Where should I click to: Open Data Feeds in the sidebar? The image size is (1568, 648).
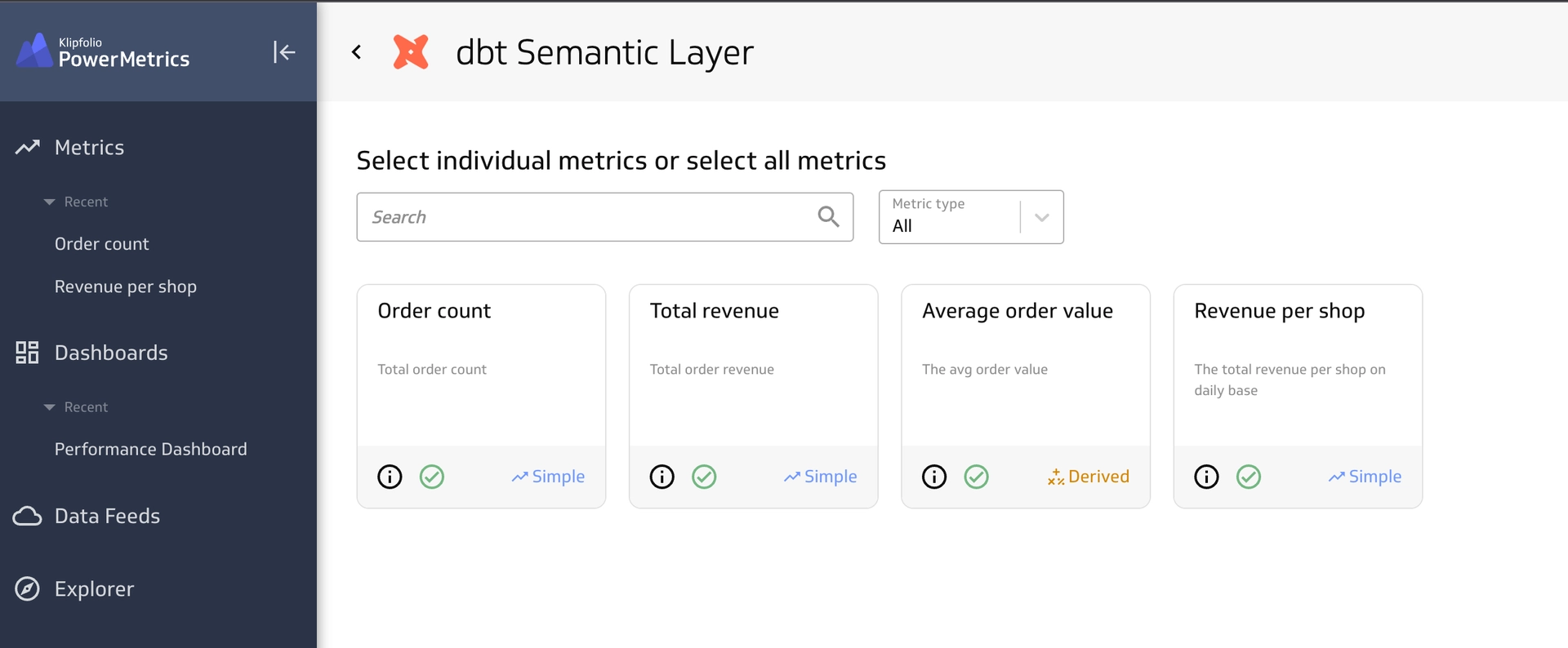107,516
